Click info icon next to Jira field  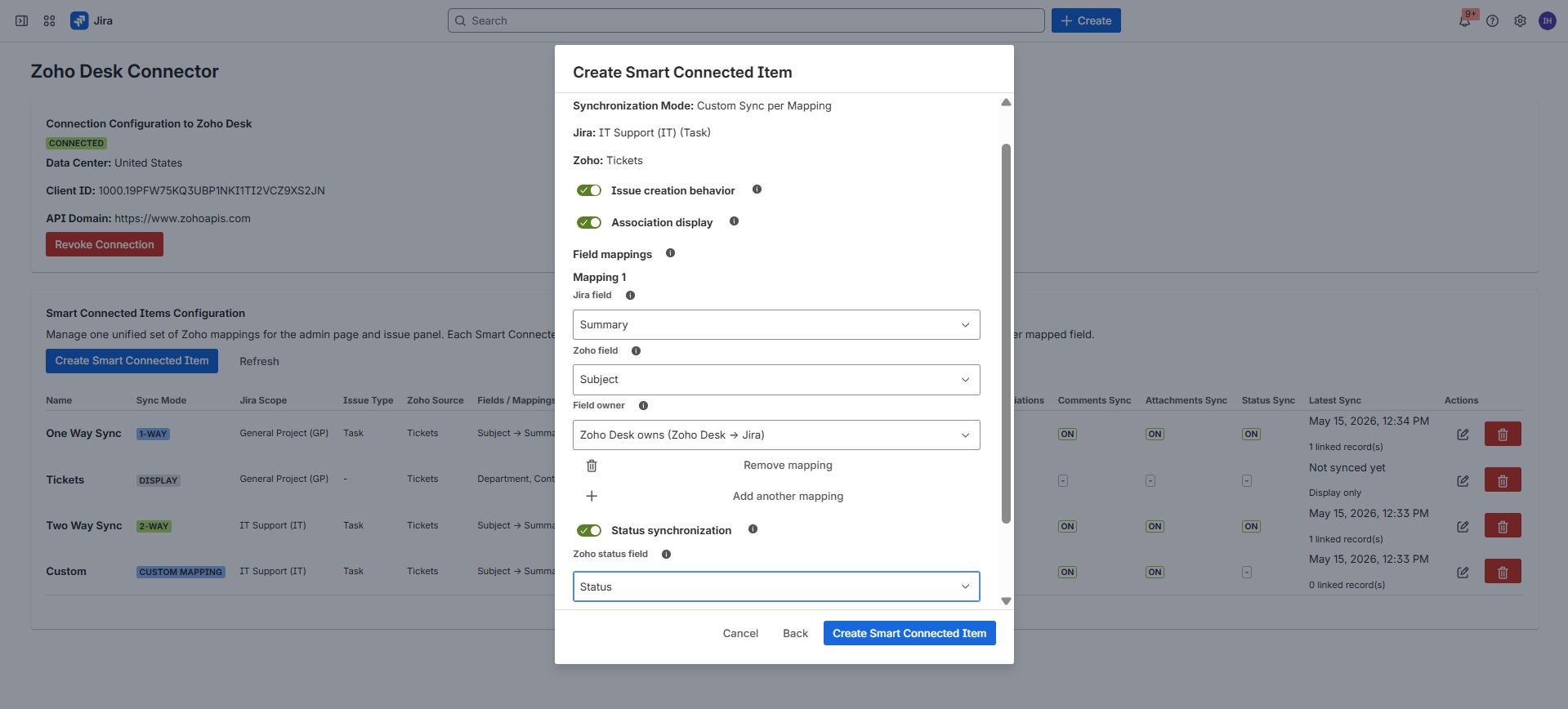point(630,296)
